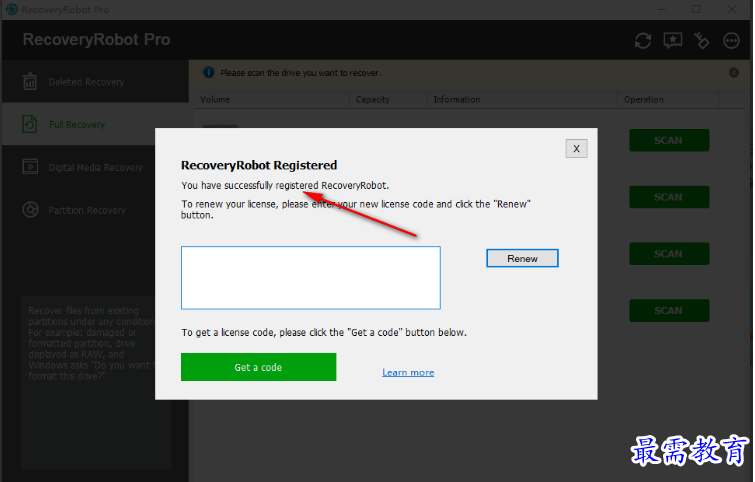Click the register key-tag icon in header
755x482 pixels.
702,40
